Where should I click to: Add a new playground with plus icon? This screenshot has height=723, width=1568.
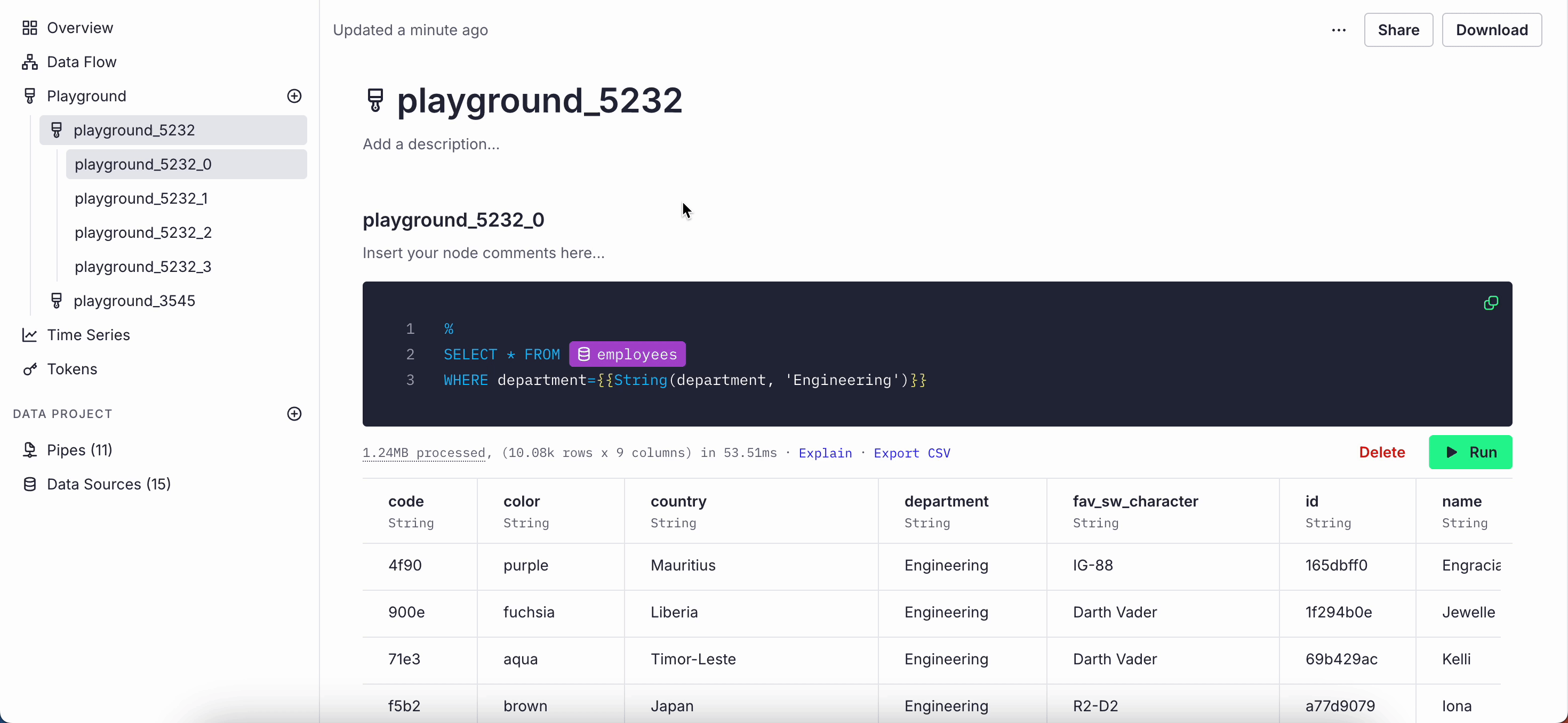(294, 96)
